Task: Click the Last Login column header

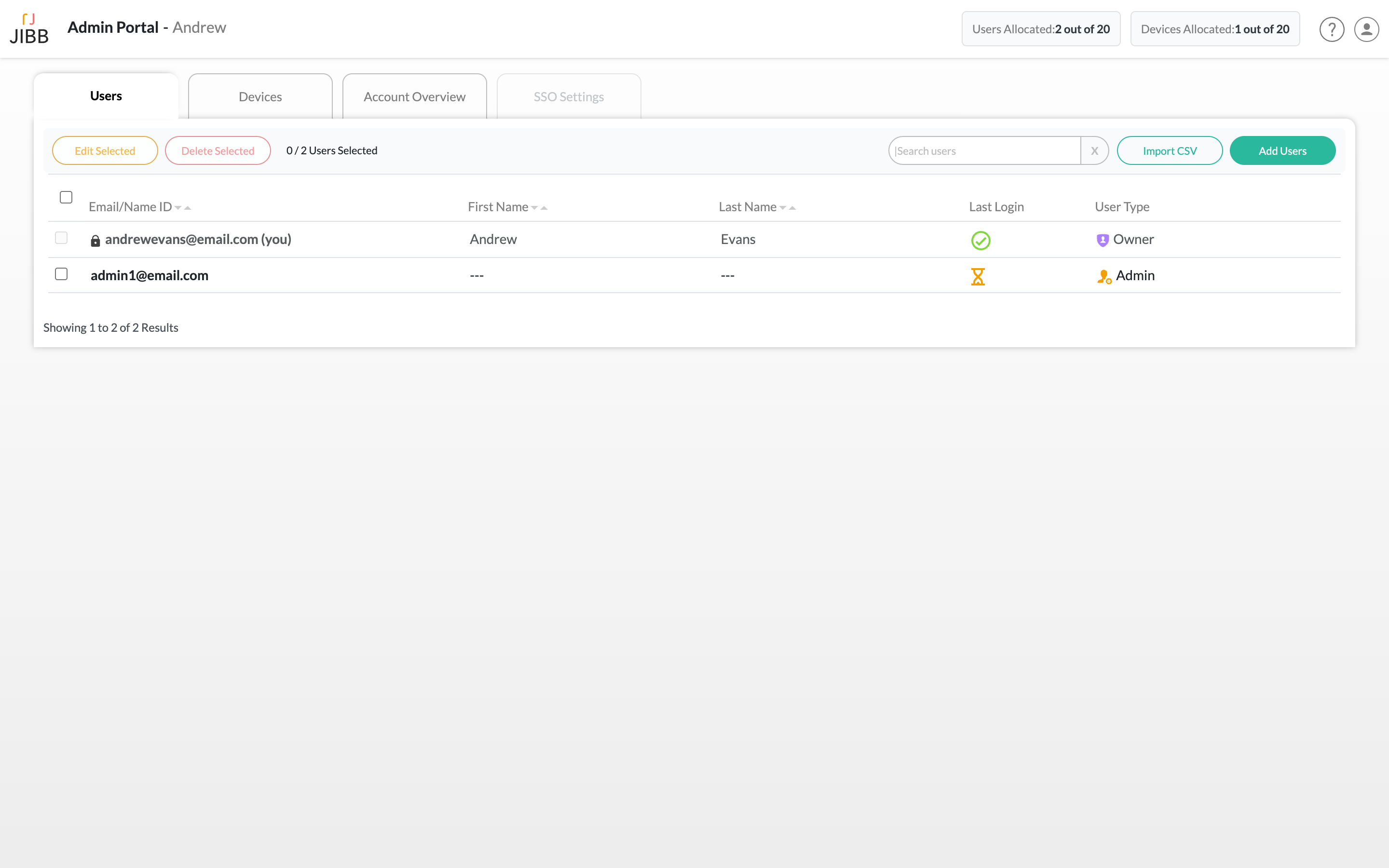Action: (x=996, y=207)
